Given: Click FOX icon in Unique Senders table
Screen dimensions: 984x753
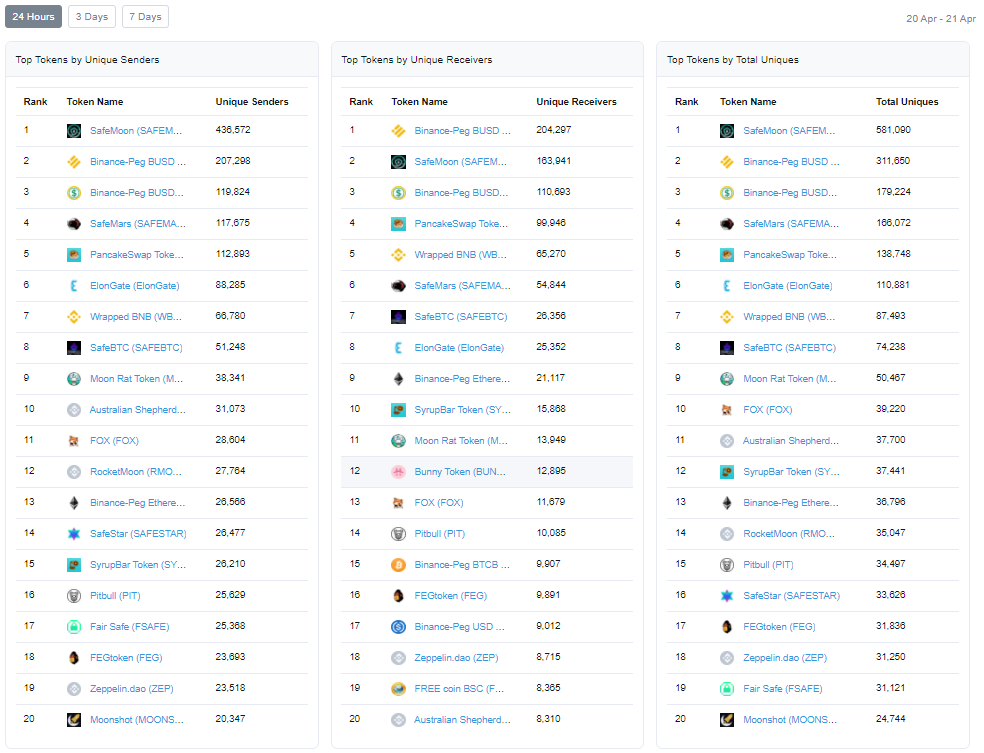Looking at the screenshot, I should [74, 441].
